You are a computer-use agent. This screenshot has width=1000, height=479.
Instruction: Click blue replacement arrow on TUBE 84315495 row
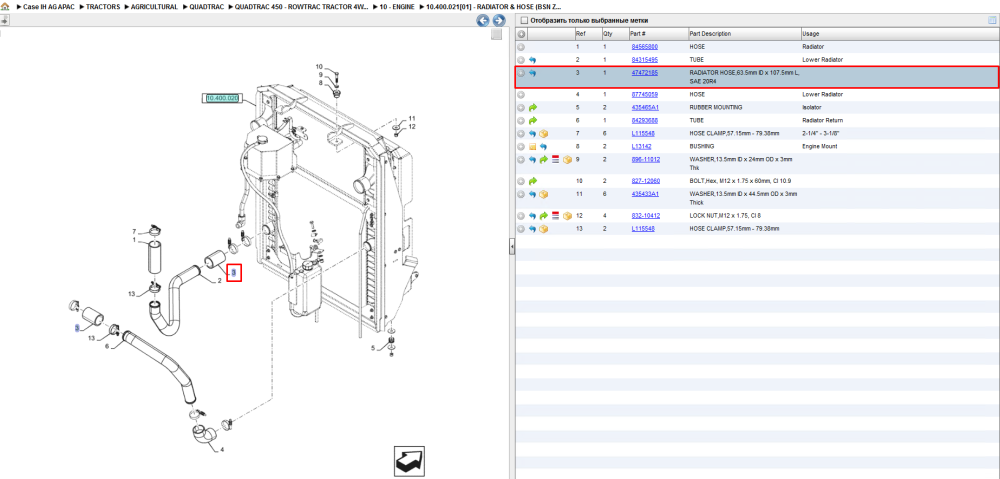pyautogui.click(x=533, y=59)
